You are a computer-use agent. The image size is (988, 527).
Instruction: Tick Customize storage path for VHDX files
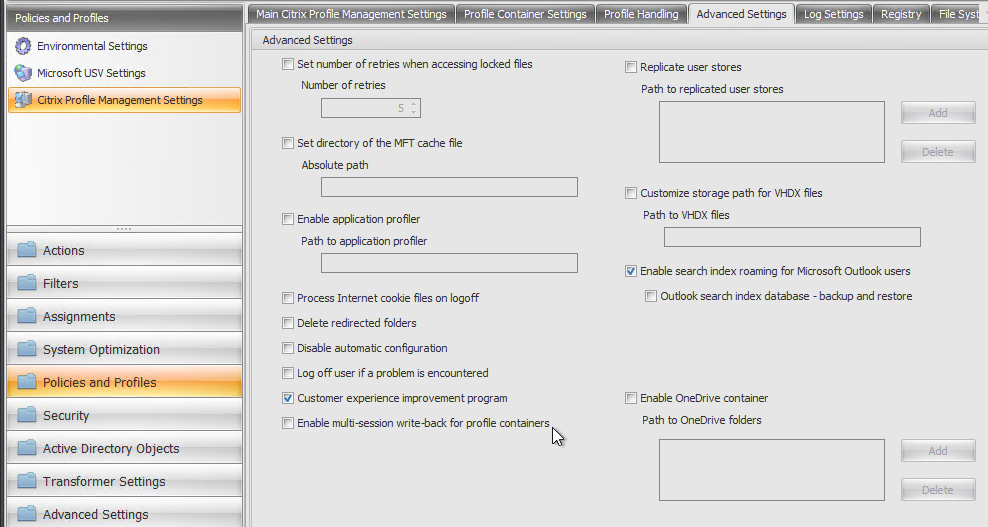coord(631,193)
